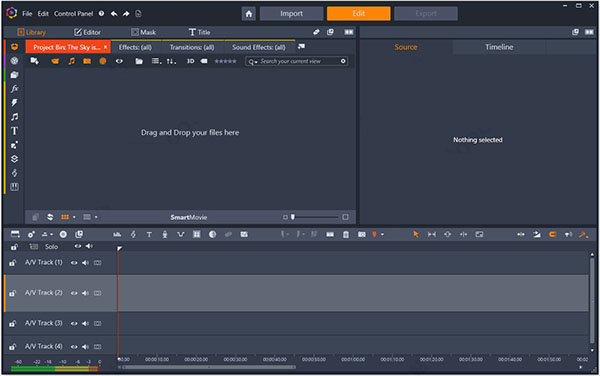Mute audio on A/V Track (1)
Viewport: 600px width, 376px height.
(x=85, y=263)
